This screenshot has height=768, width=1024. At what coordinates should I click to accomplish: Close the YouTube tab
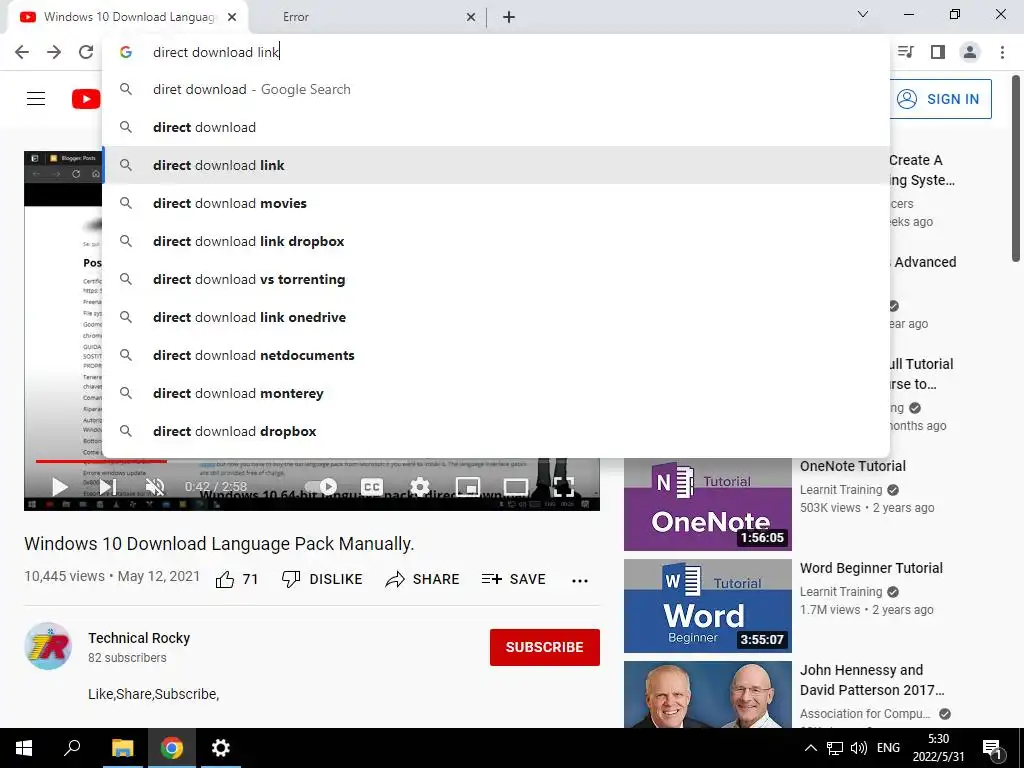(x=232, y=17)
